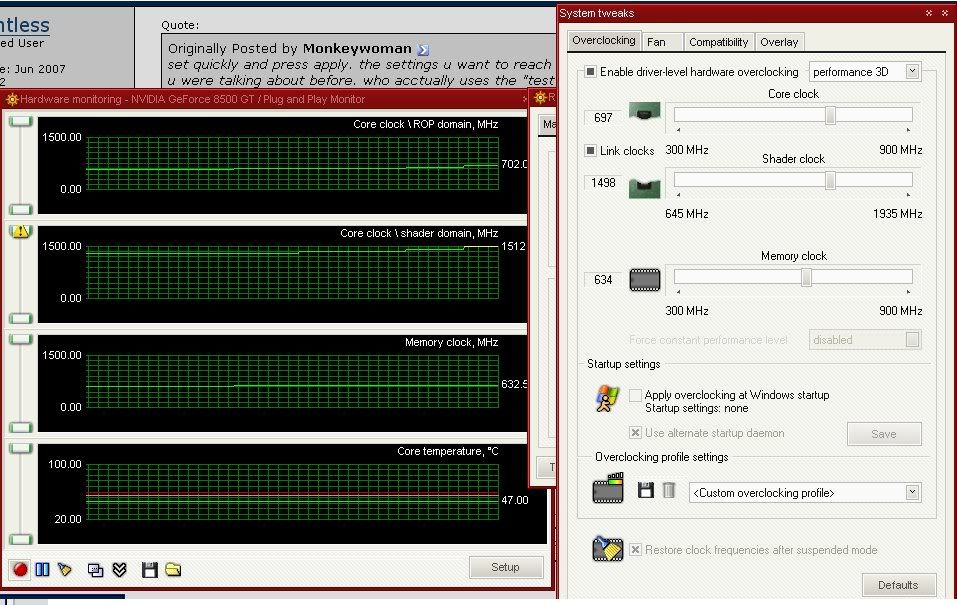This screenshot has width=957, height=605.
Task: Click the Core clock value field showing 697
Action: (x=603, y=117)
